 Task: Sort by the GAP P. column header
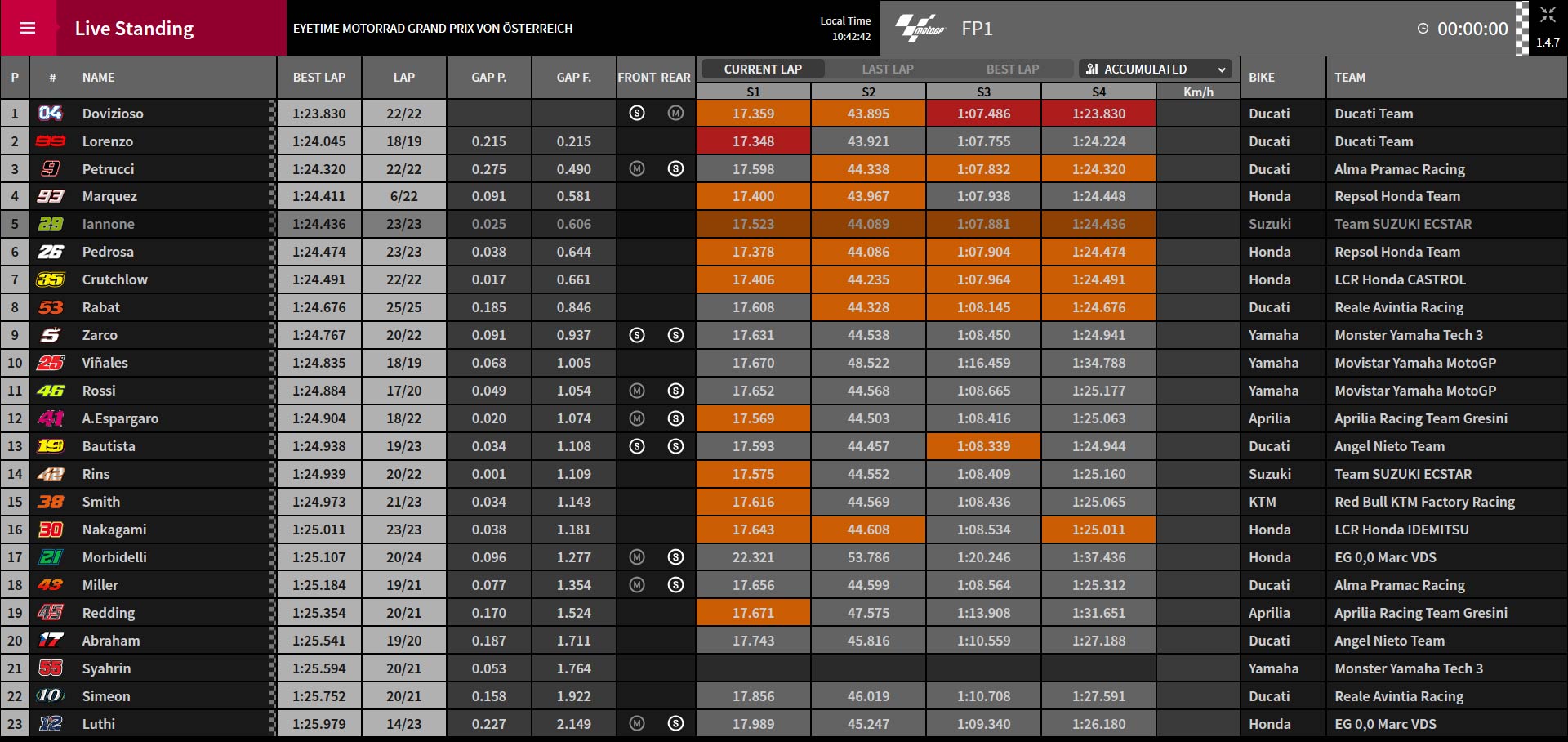(x=489, y=78)
